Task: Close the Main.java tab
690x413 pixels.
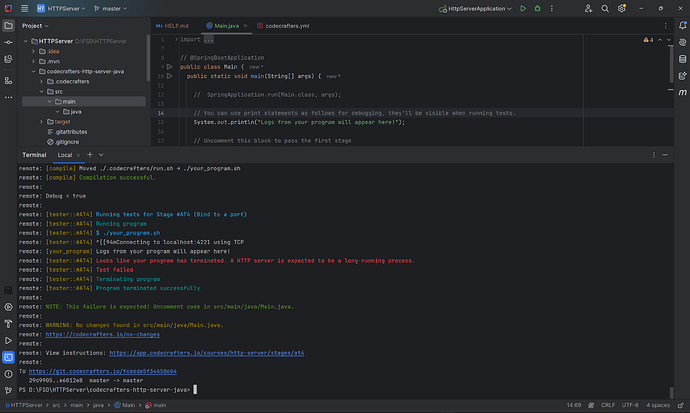Action: pyautogui.click(x=245, y=26)
